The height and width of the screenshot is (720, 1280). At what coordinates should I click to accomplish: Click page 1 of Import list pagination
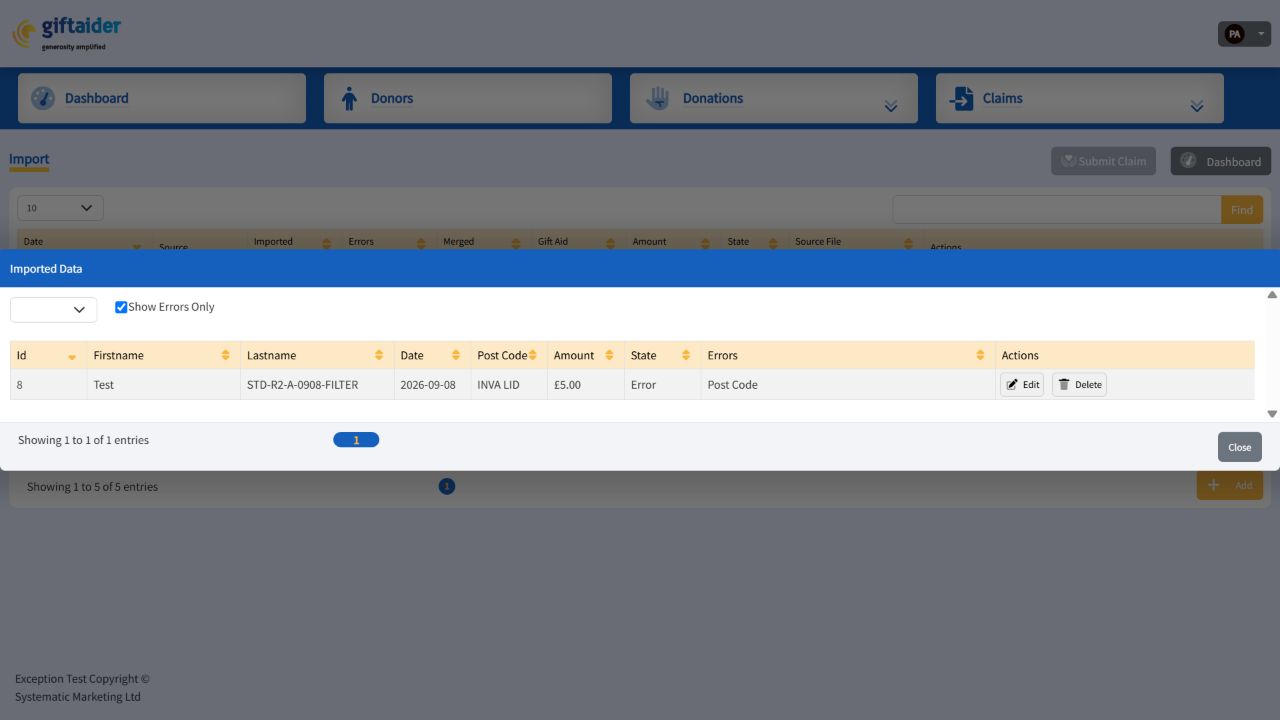point(447,486)
